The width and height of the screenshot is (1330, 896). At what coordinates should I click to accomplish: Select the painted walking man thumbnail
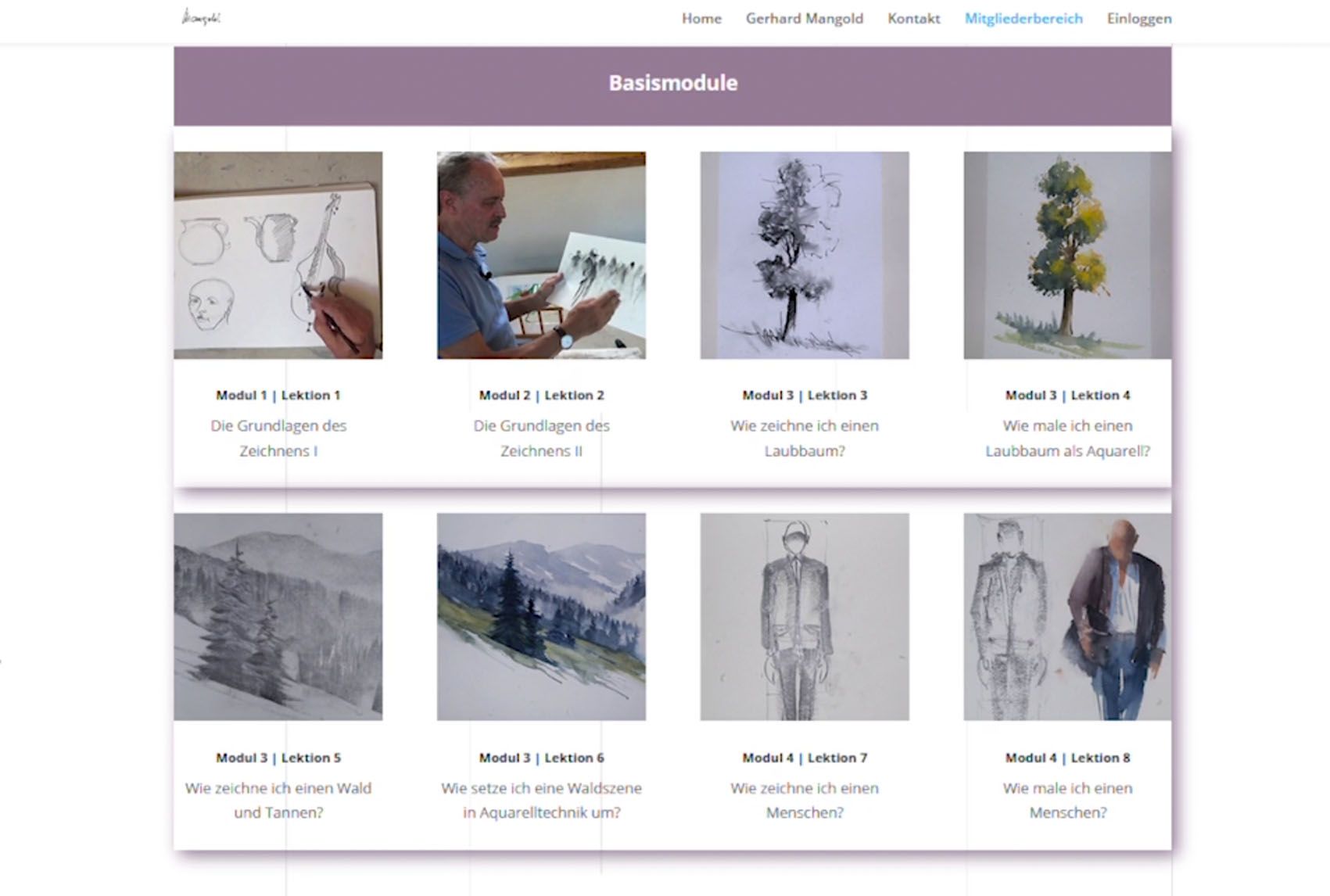pos(1067,616)
